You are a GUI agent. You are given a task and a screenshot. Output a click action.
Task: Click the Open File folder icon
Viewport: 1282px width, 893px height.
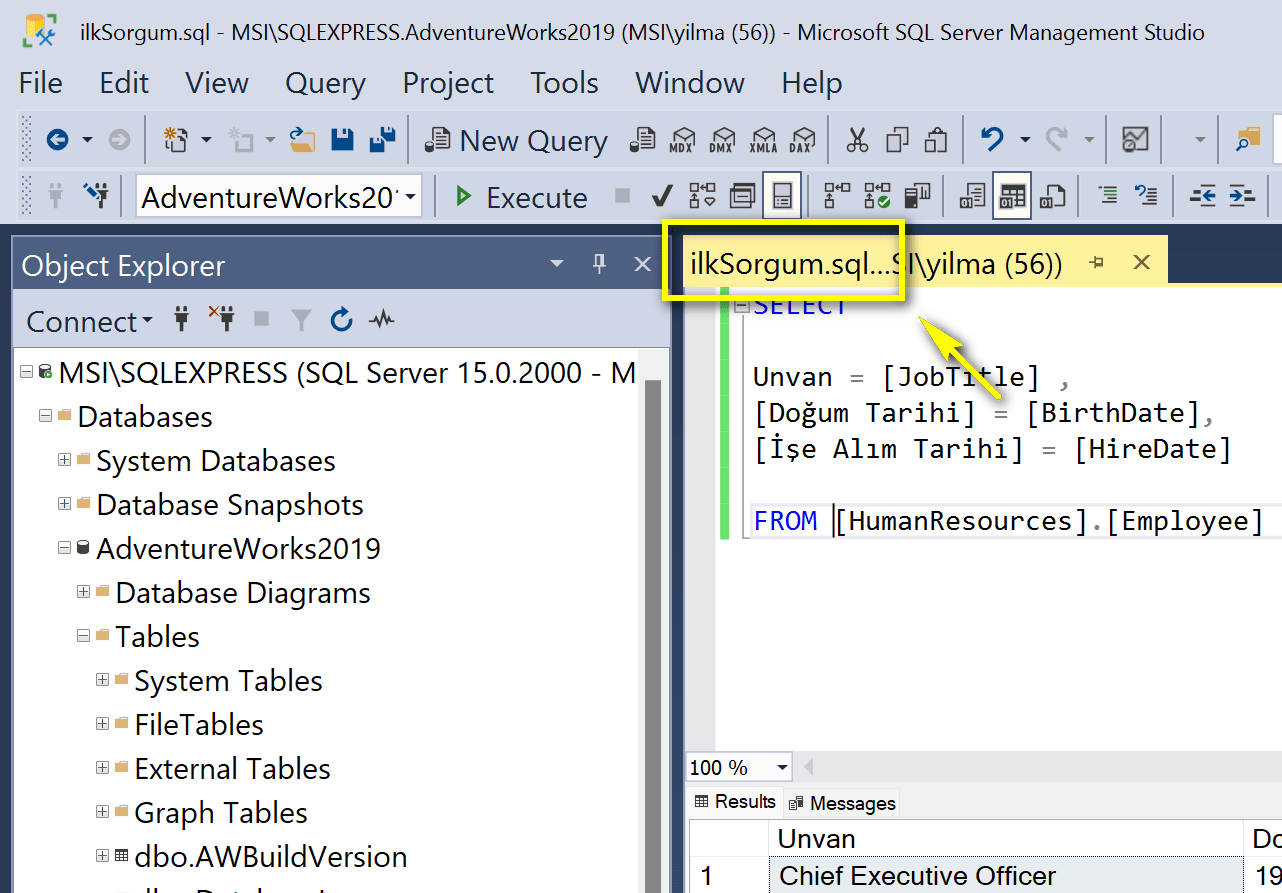tap(302, 140)
